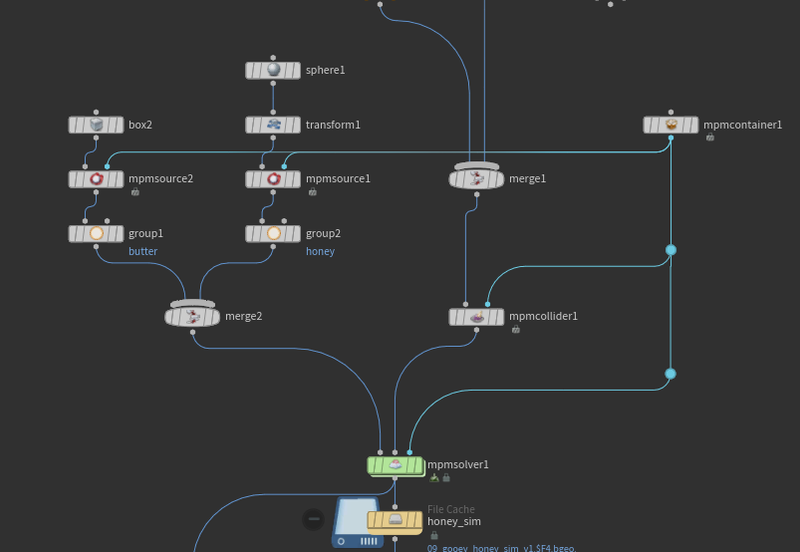This screenshot has width=800, height=552.
Task: Select the mpmcollider1 node icon
Action: (x=477, y=317)
